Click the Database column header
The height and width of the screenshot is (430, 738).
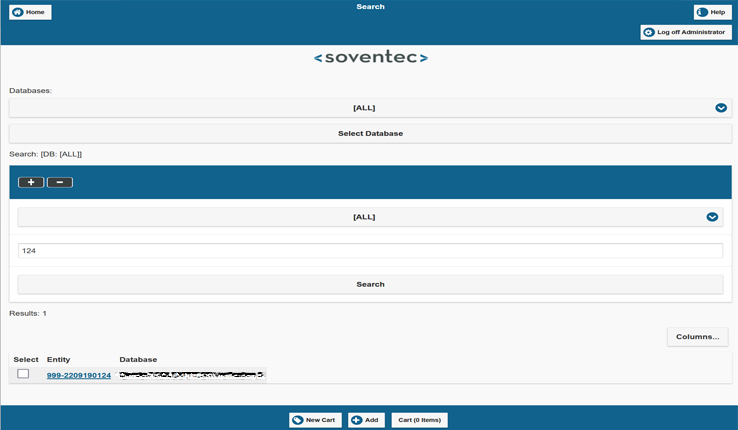138,359
